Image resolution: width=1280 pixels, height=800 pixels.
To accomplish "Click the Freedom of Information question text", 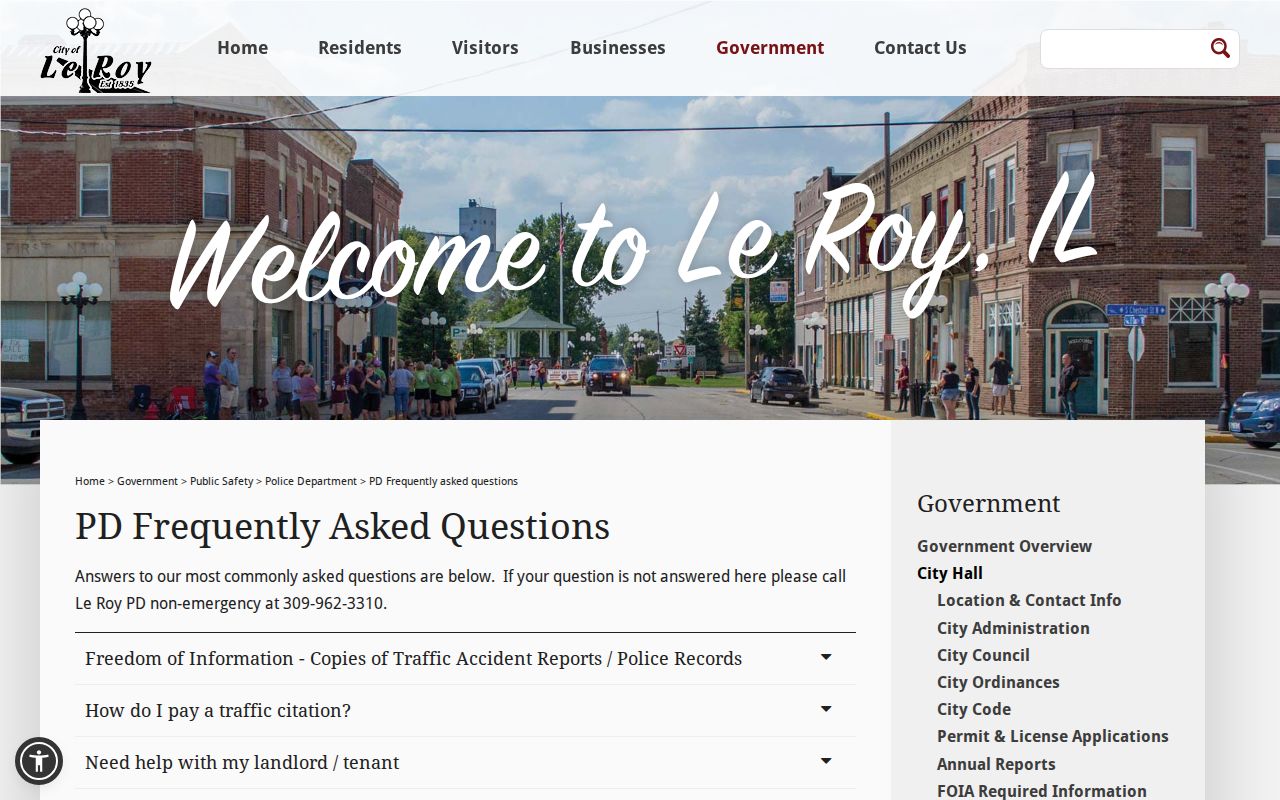I will click(x=413, y=659).
